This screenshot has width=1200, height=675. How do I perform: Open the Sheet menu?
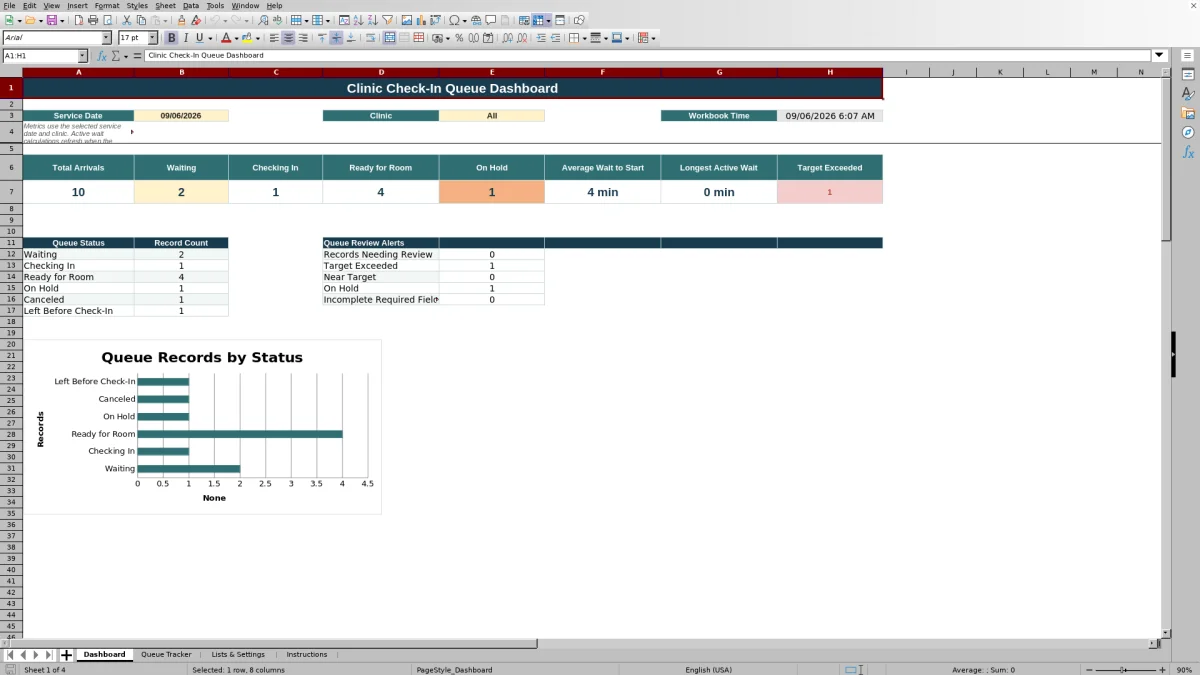click(165, 5)
